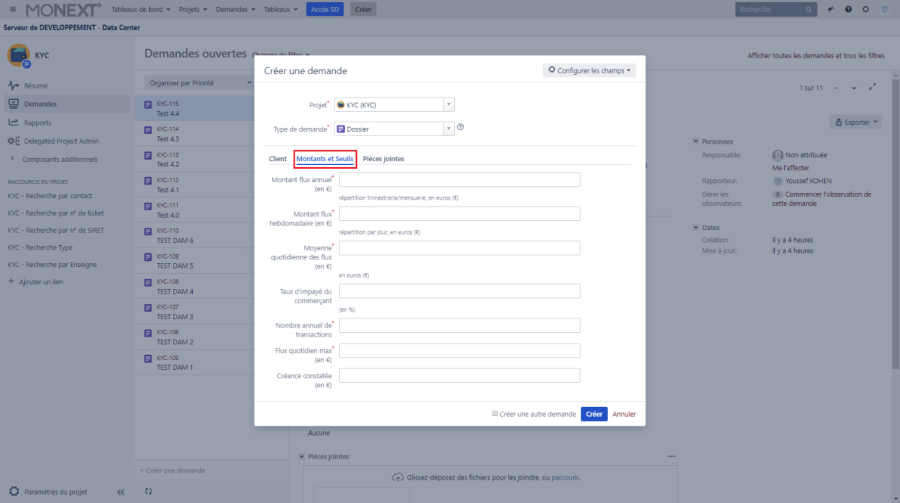This screenshot has width=900, height=503.
Task: Open the user profile avatar
Action: click(884, 9)
